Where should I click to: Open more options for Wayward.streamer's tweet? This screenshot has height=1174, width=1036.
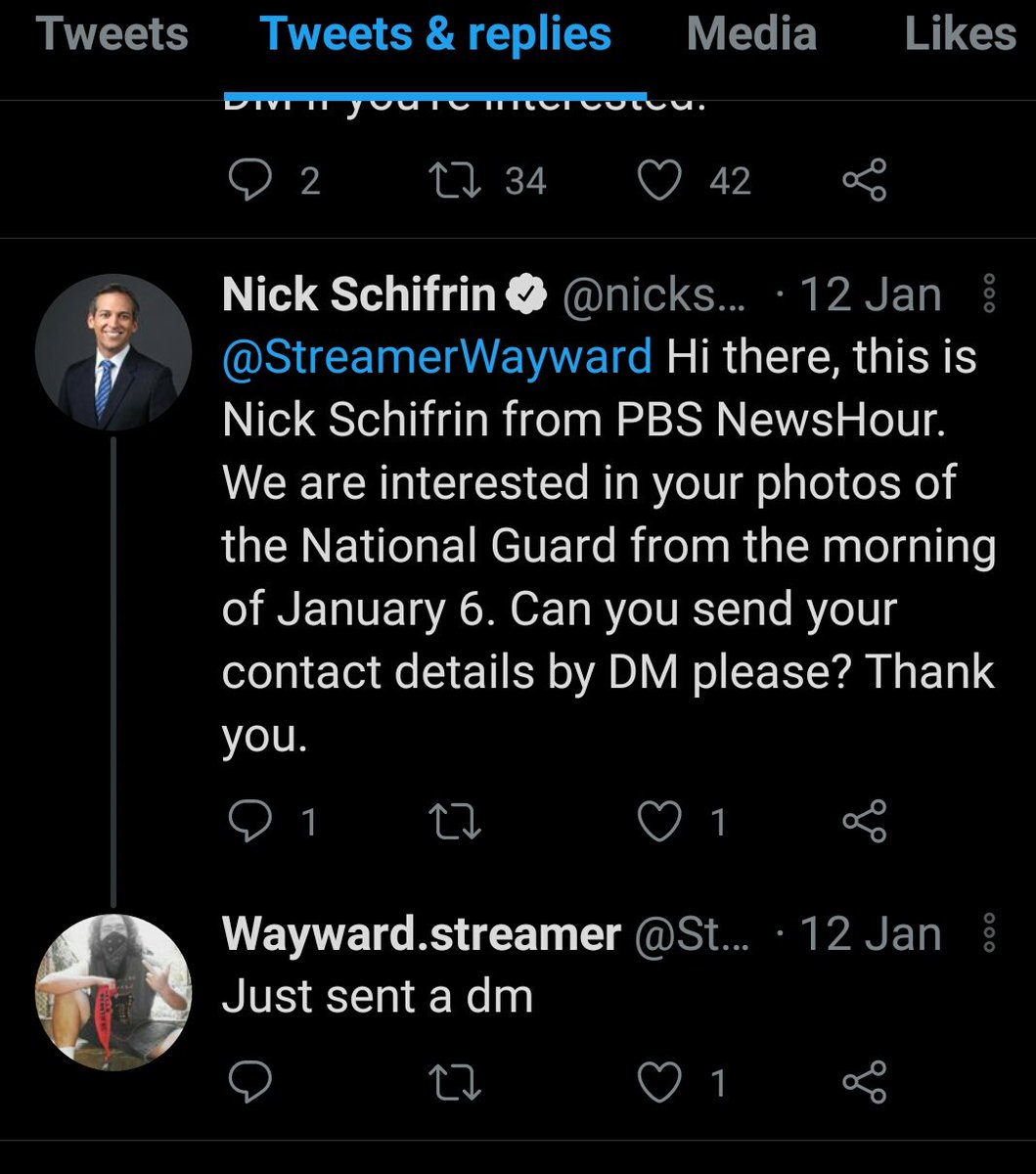coord(988,933)
